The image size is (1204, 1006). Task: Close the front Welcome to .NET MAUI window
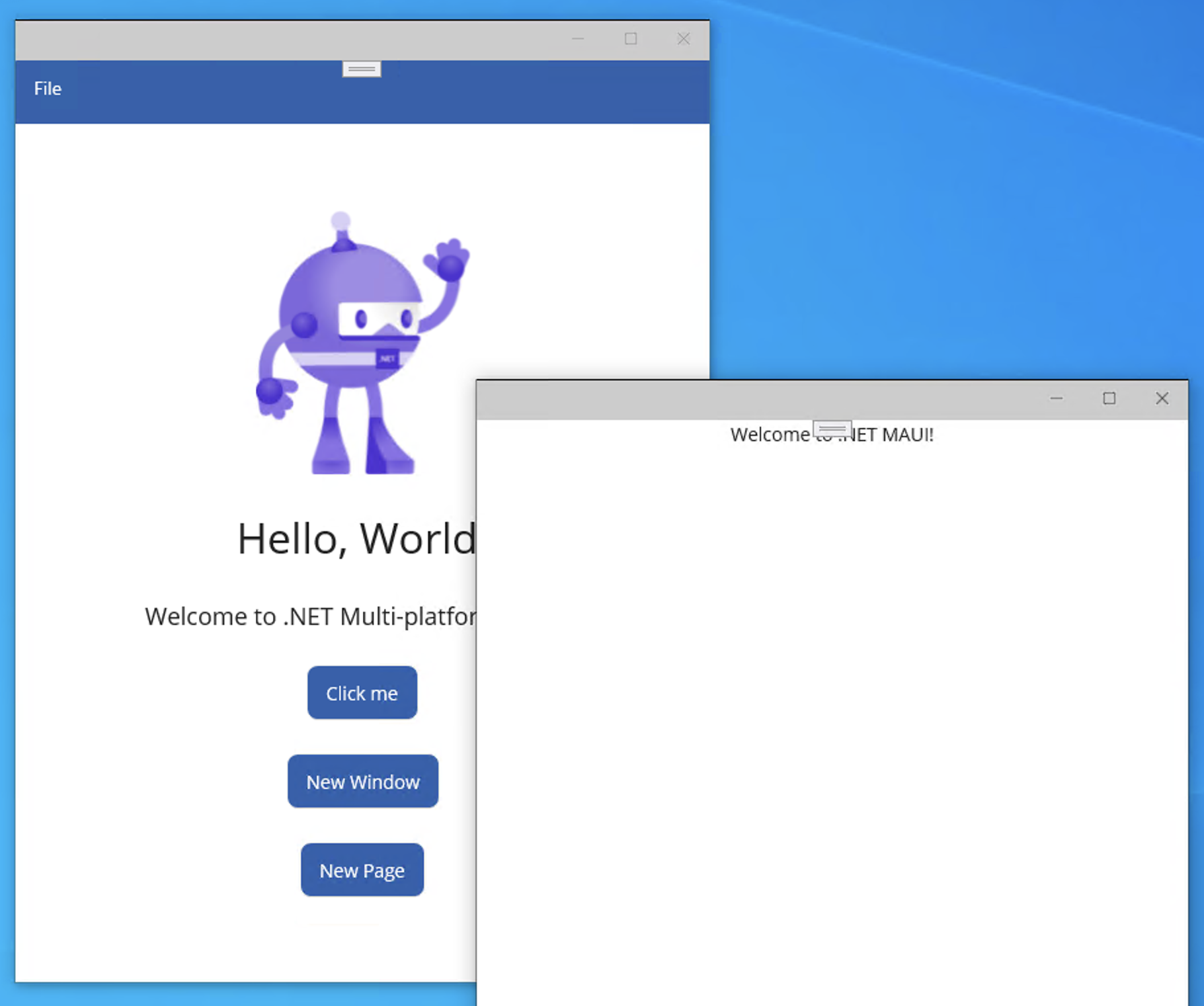pos(1162,399)
